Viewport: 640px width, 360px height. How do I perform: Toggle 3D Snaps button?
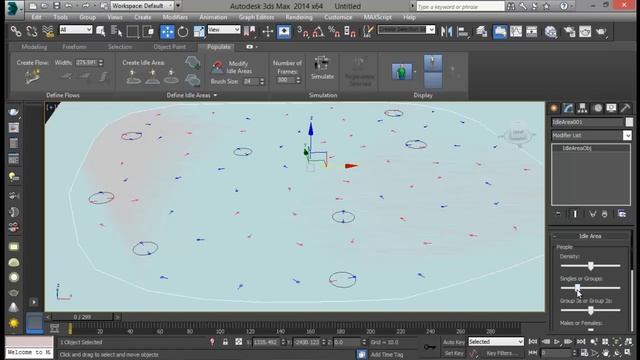point(302,31)
